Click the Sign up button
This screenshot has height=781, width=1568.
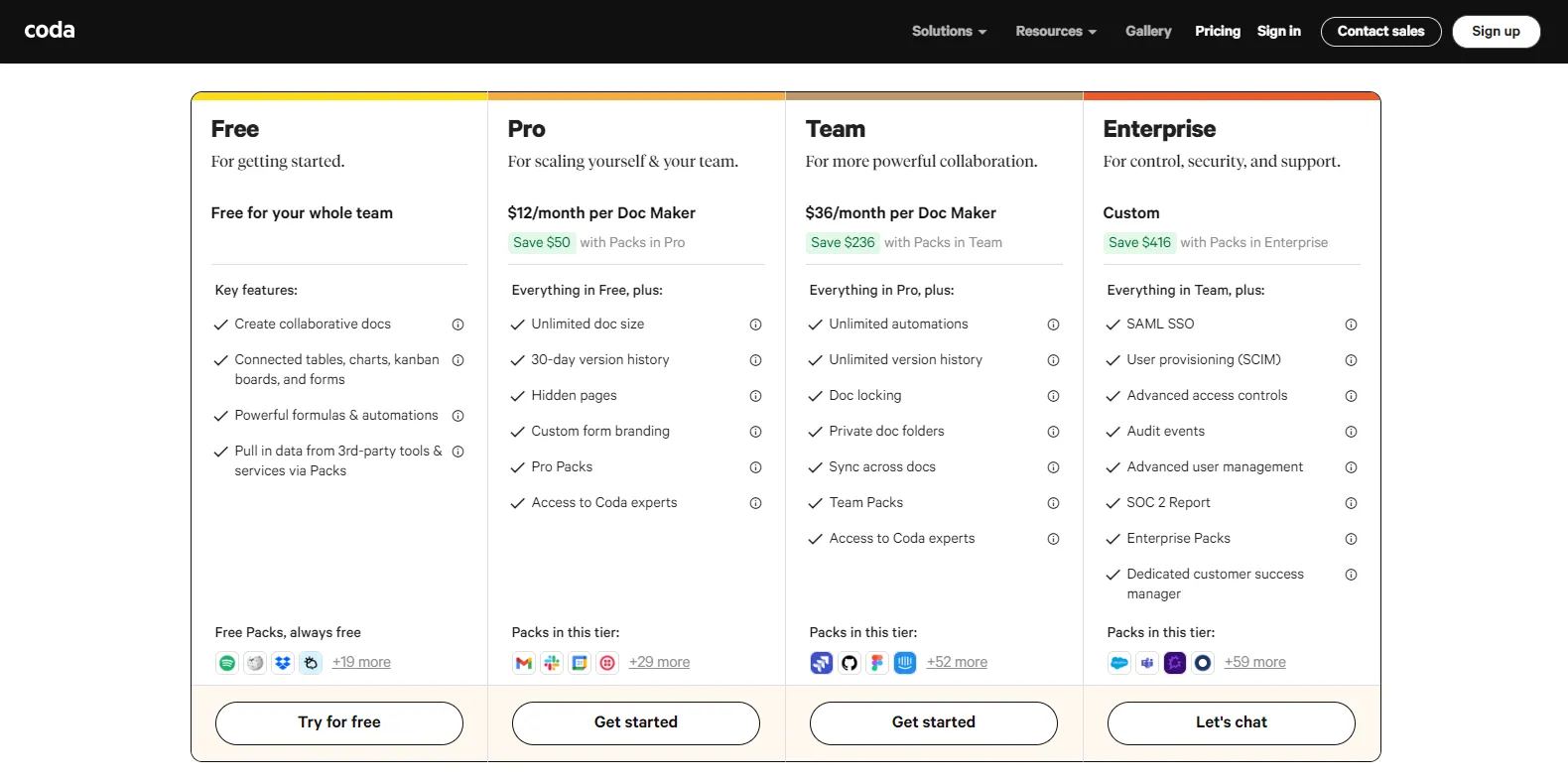pos(1496,32)
